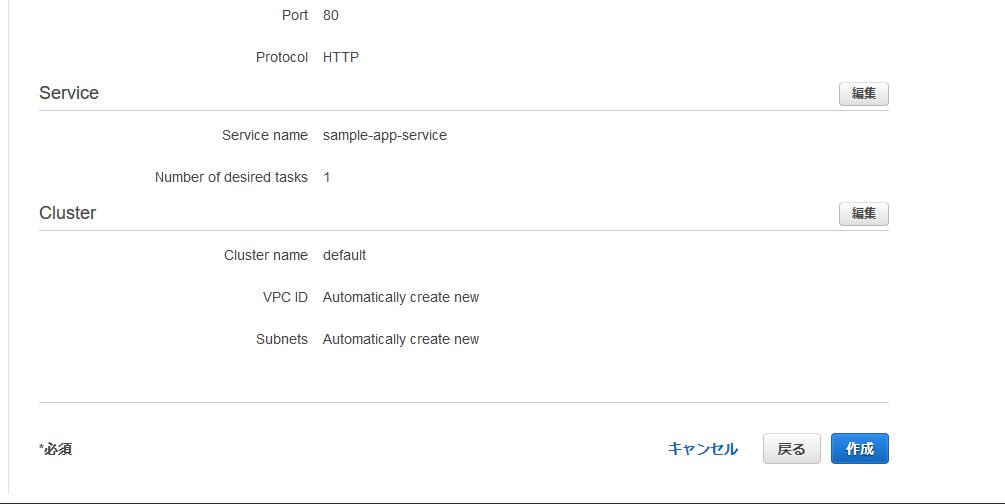Click the Number of desired tasks label
The image size is (1005, 504).
(231, 177)
